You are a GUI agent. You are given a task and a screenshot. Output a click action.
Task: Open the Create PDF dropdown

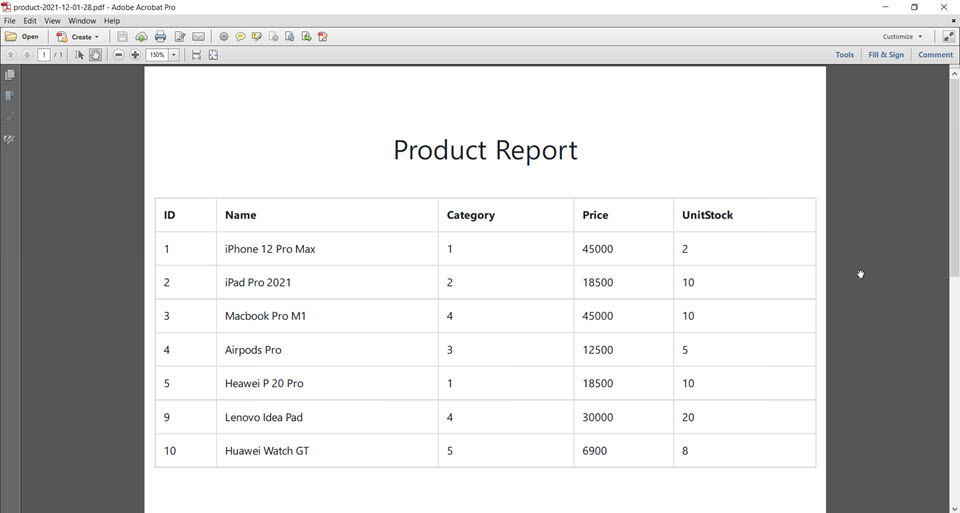(77, 37)
